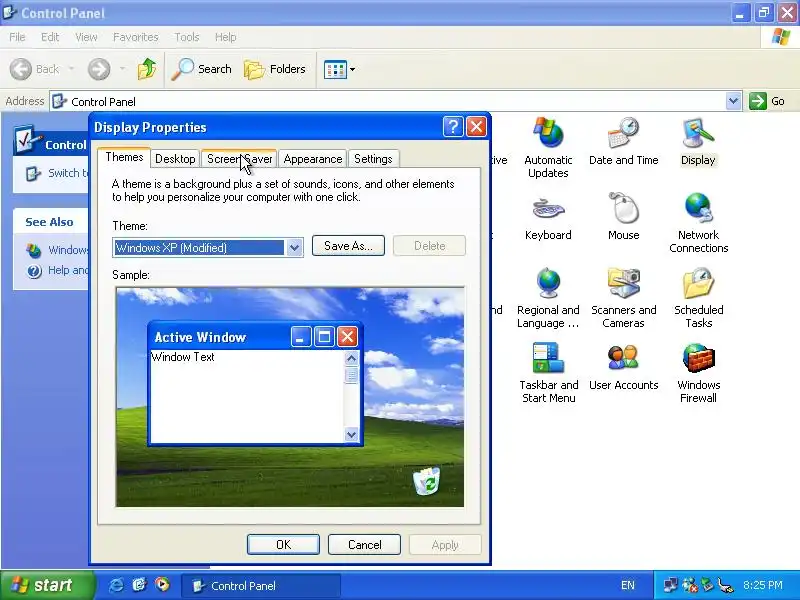800x600 pixels.
Task: Launch Windows Media Player from Quick Launch
Action: point(162,585)
